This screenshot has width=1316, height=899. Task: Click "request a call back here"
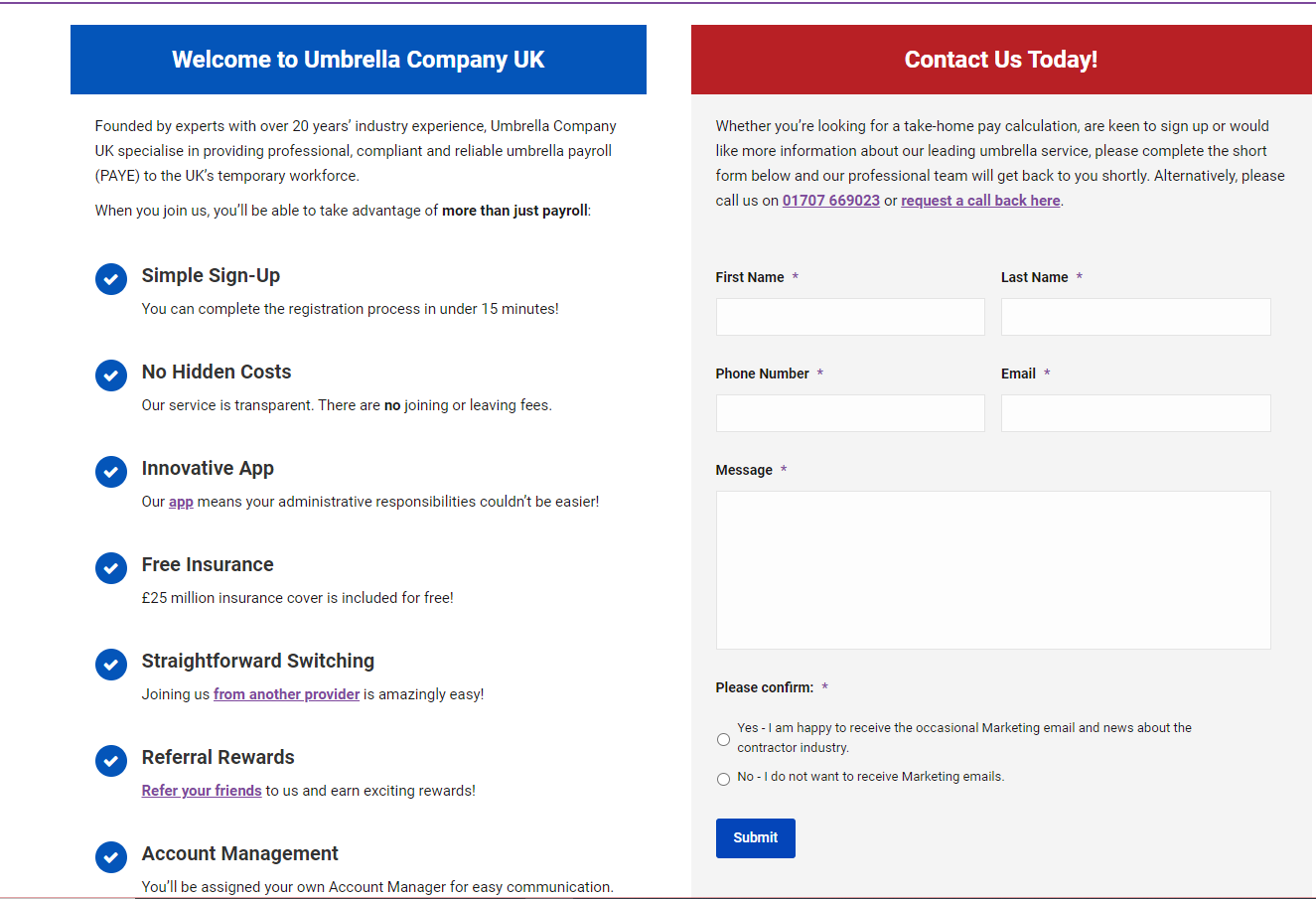coord(979,200)
